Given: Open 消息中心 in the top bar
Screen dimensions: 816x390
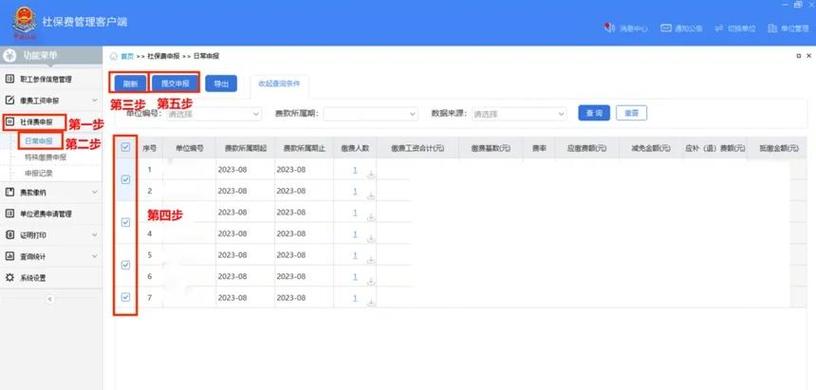Looking at the screenshot, I should coord(633,29).
